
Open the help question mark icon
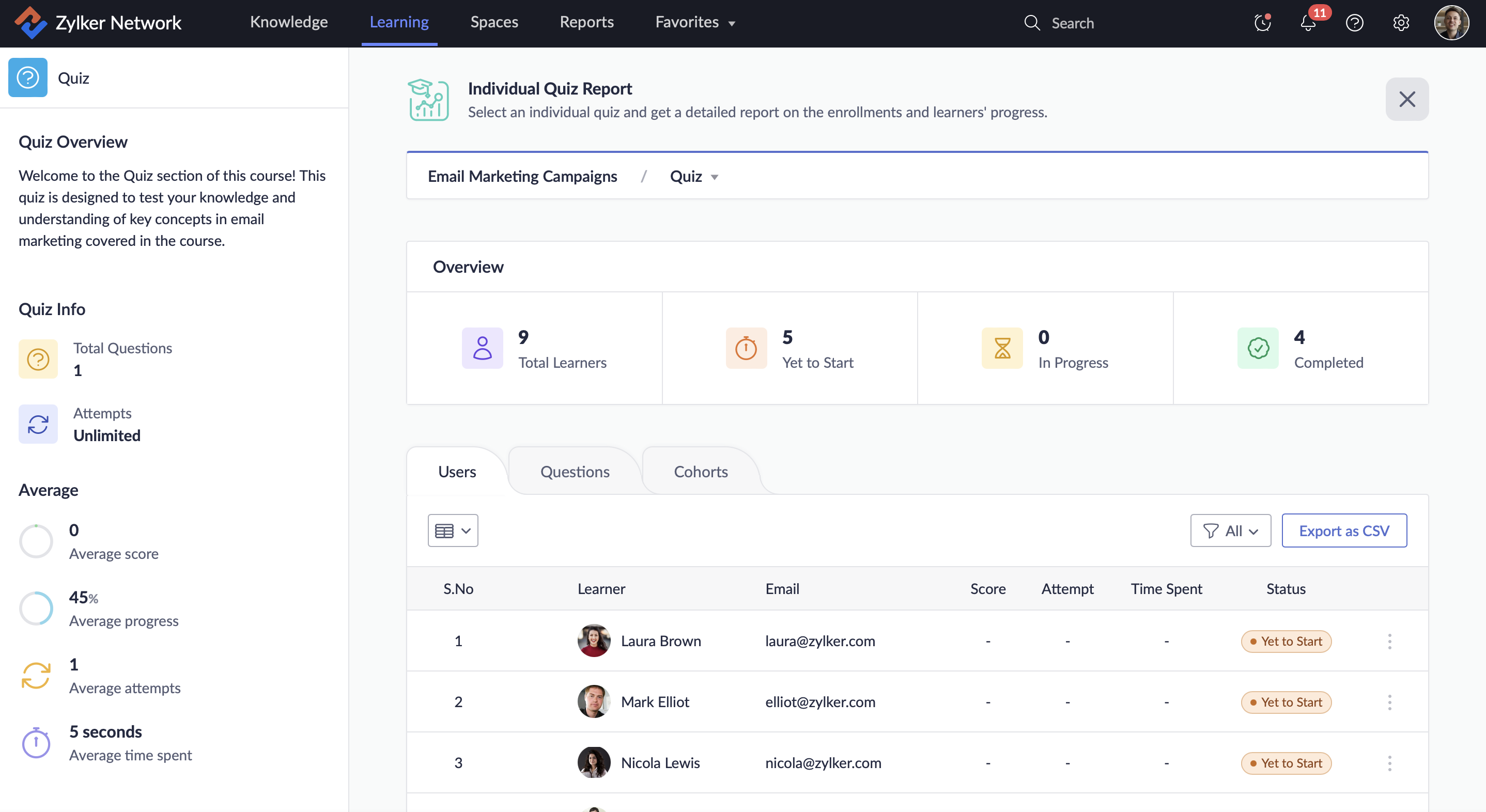1354,23
